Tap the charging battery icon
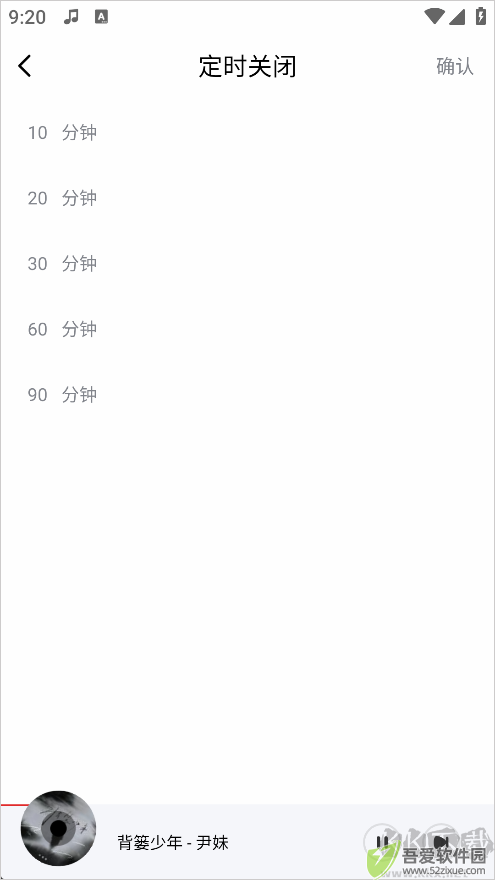Image resolution: width=495 pixels, height=880 pixels. [x=480, y=16]
